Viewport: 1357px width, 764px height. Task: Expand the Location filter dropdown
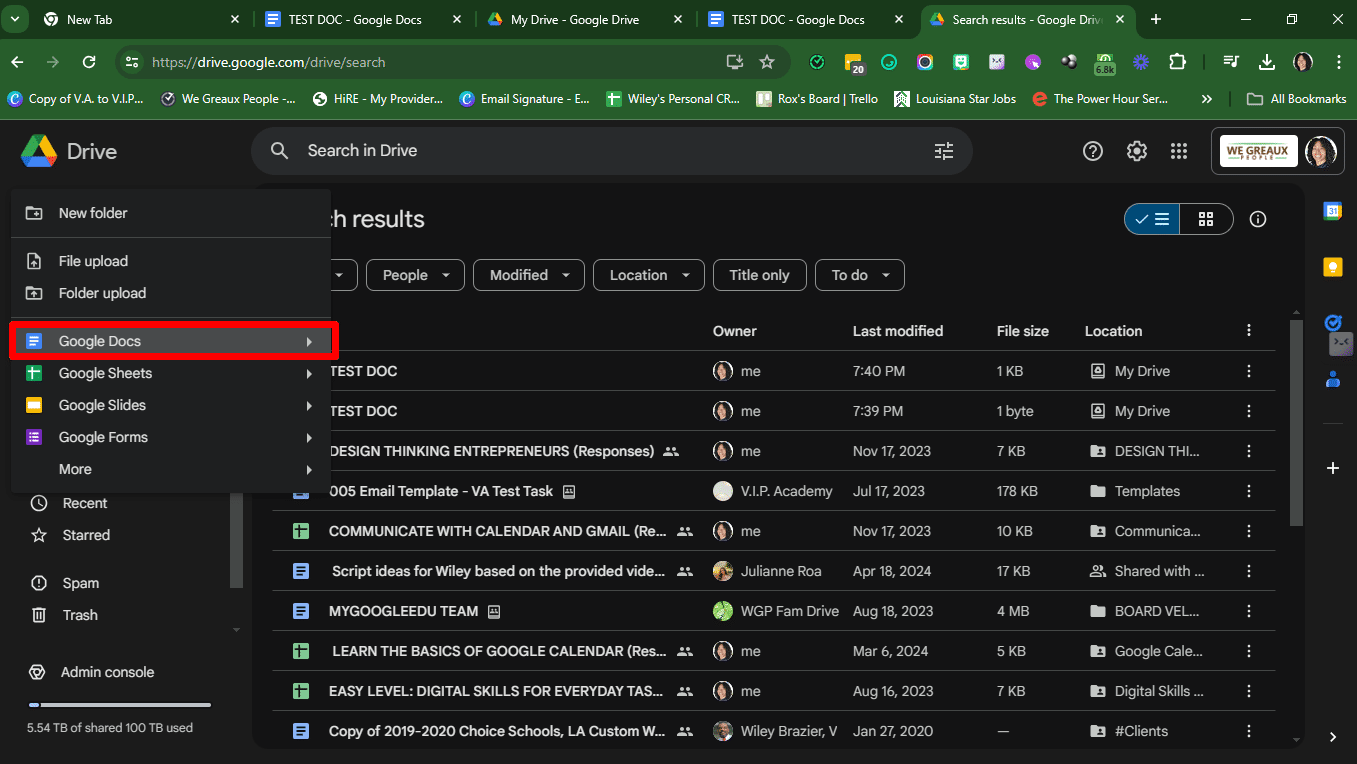pos(648,275)
